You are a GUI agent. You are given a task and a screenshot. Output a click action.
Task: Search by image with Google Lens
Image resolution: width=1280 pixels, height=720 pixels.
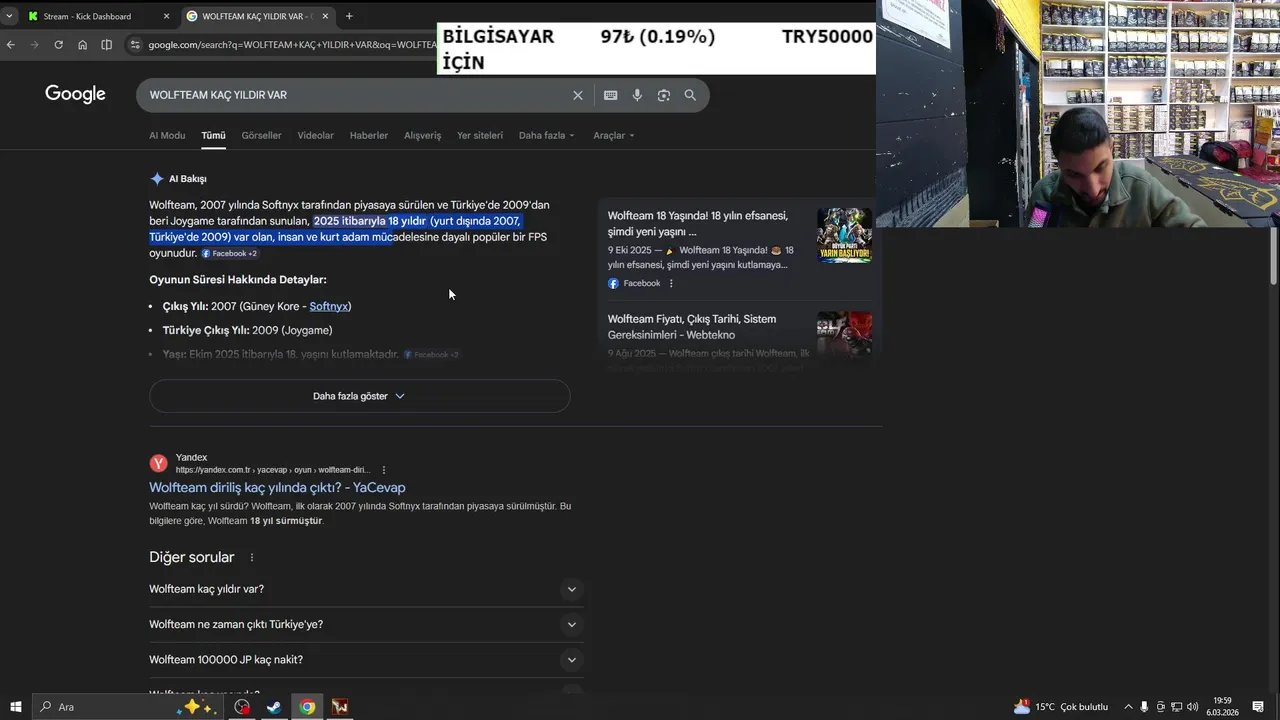[663, 95]
